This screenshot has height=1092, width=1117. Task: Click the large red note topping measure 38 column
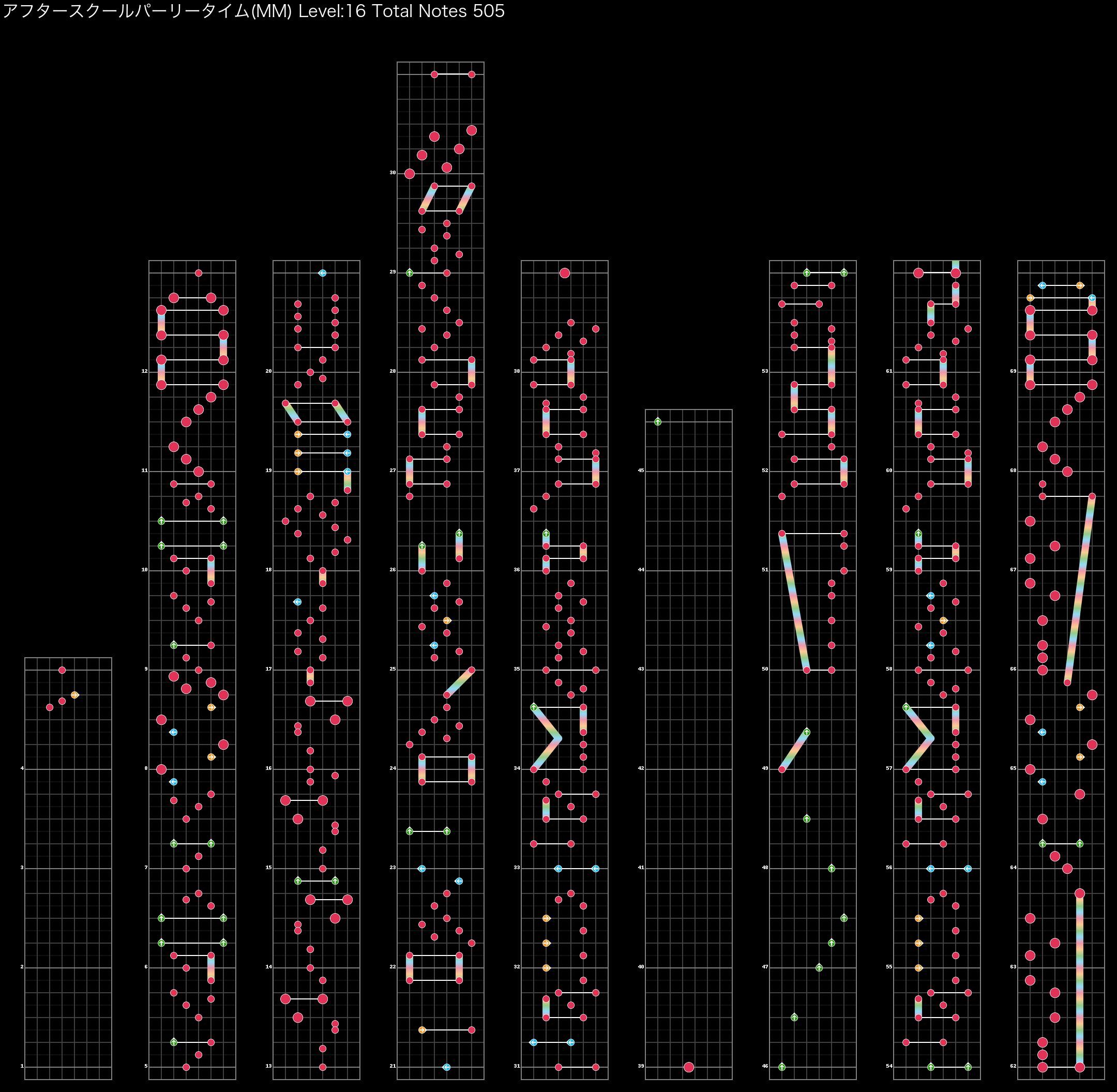coord(565,273)
